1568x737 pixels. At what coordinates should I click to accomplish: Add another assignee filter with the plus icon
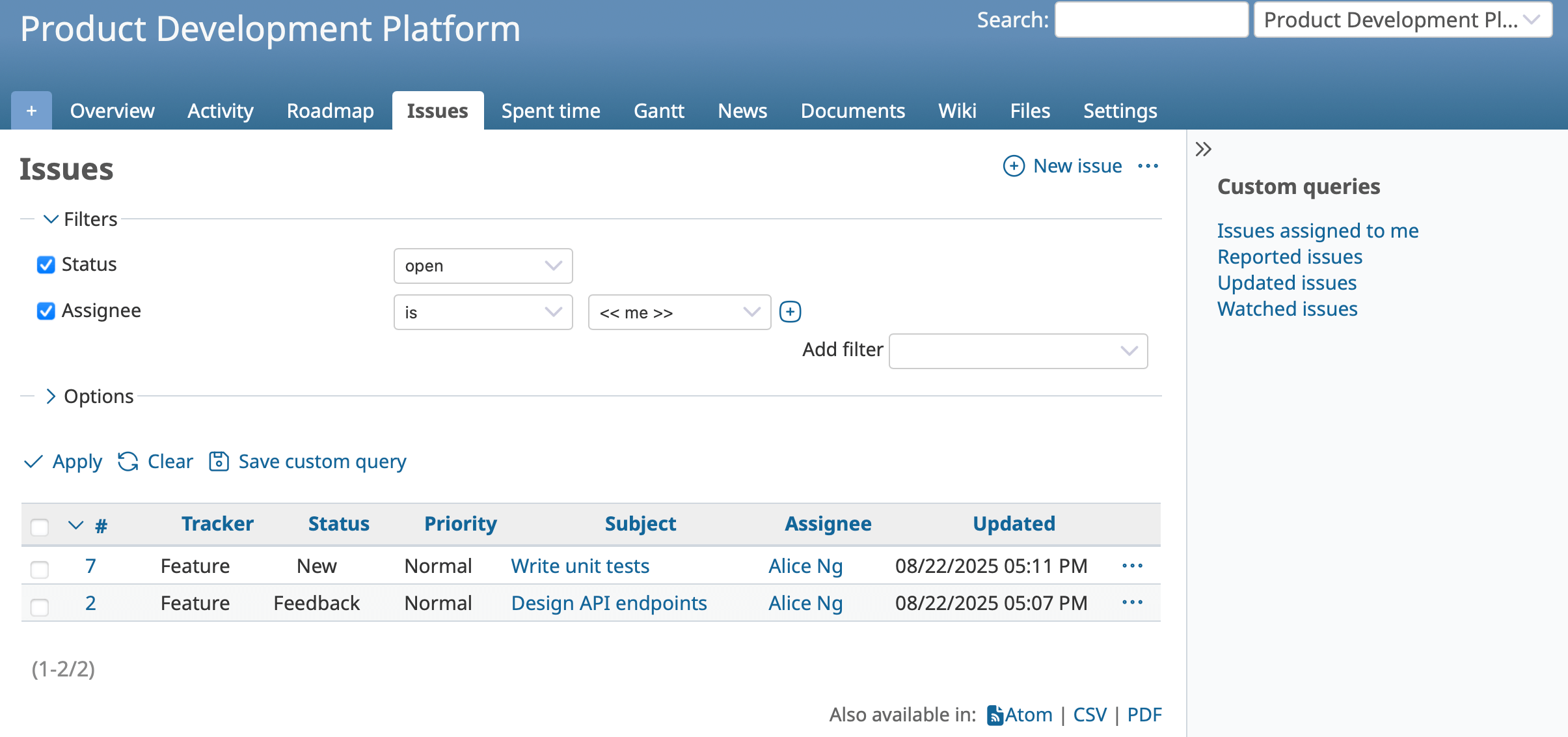pos(791,311)
